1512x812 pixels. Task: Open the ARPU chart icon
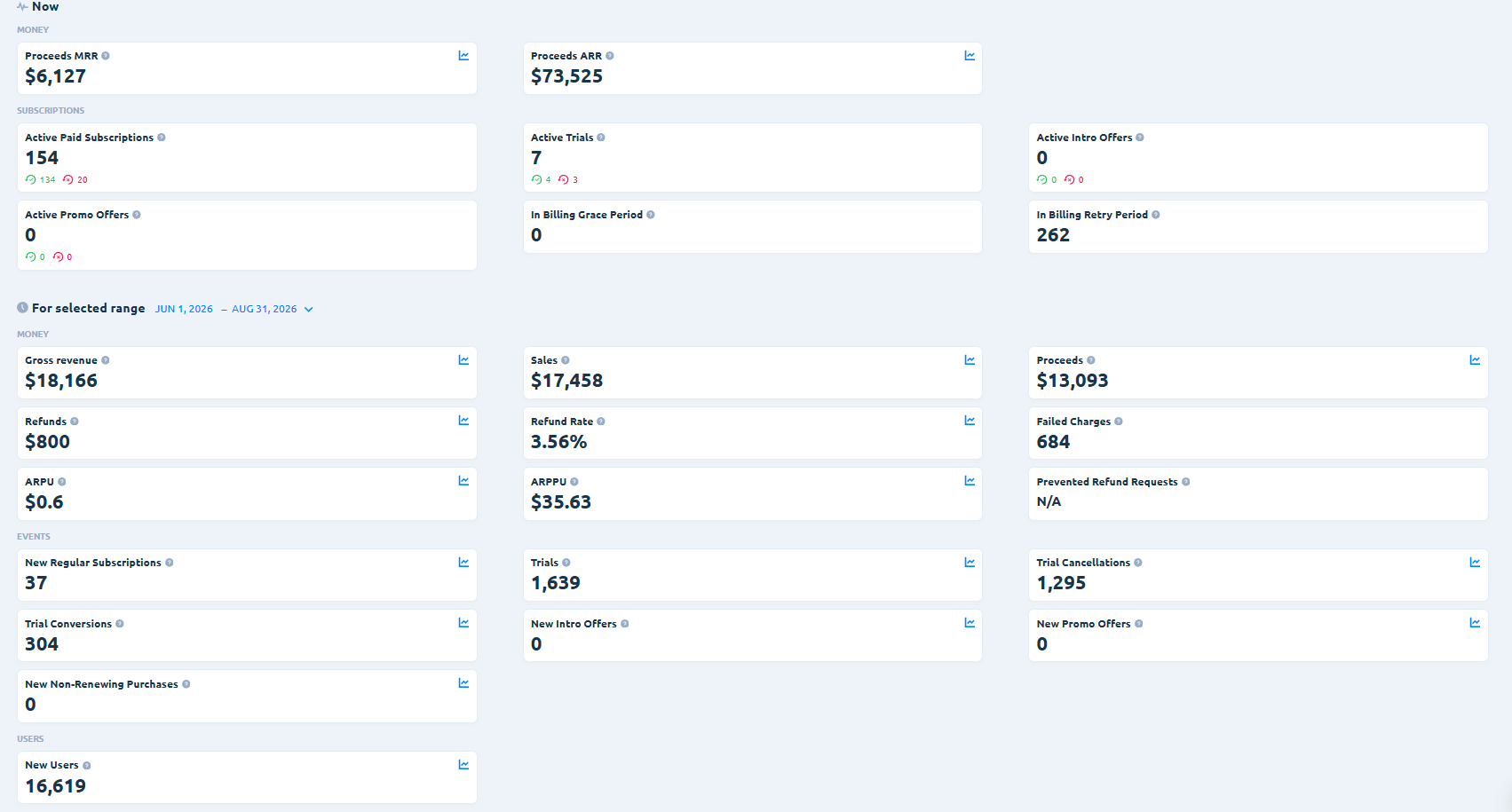[463, 481]
